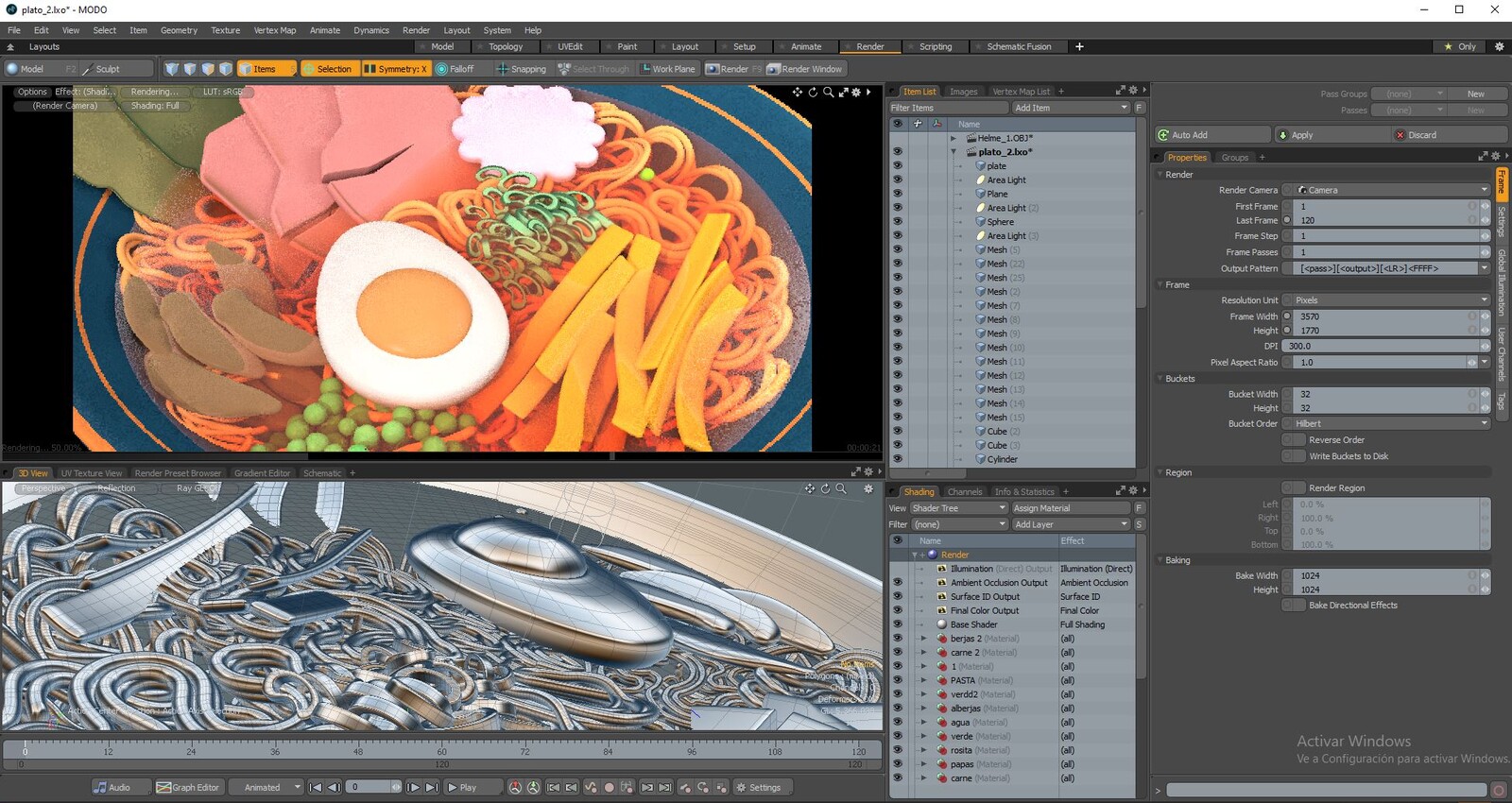Image resolution: width=1512 pixels, height=803 pixels.
Task: Open Shader Tree view dropdown
Action: point(958,508)
